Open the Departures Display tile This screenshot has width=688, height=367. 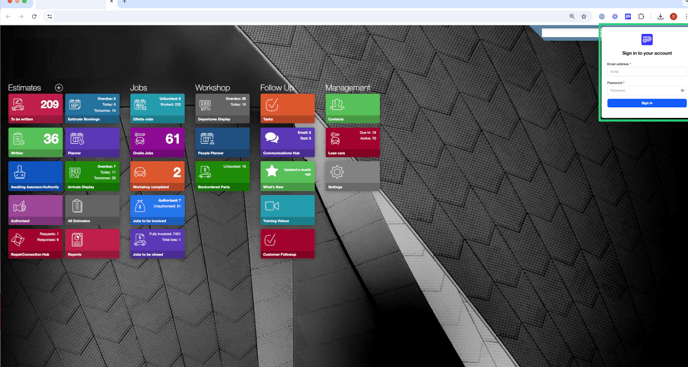tap(222, 108)
